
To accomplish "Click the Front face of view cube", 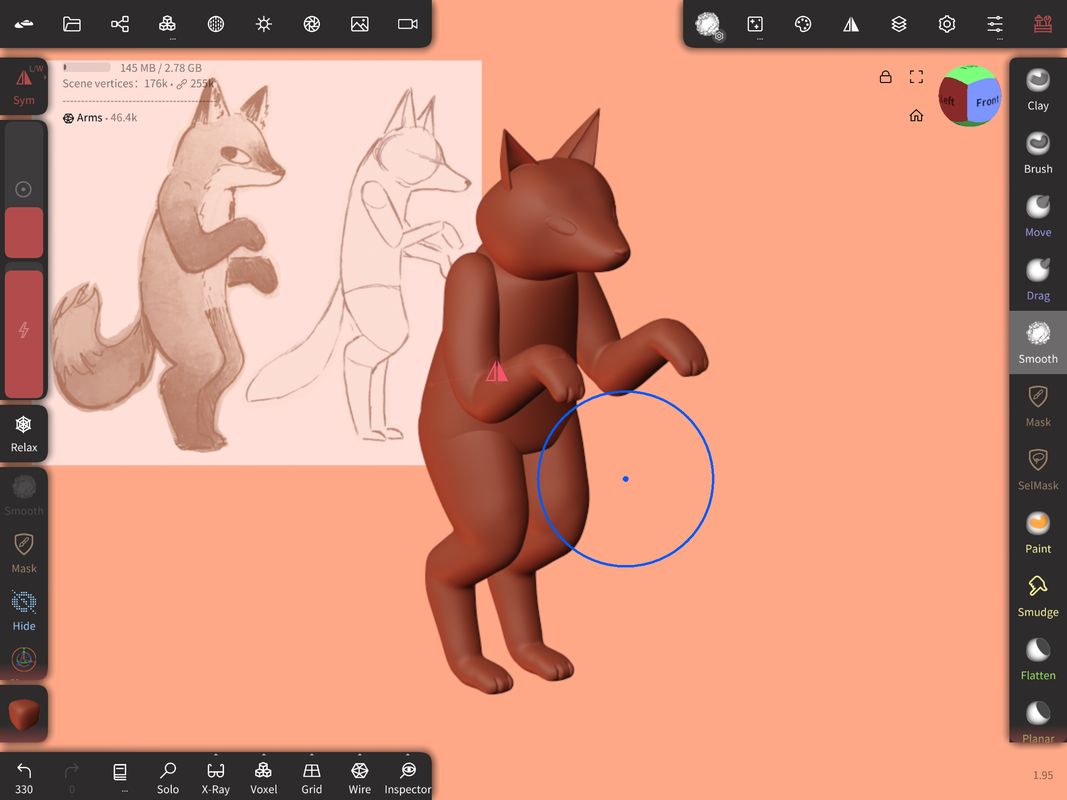I will 986,102.
